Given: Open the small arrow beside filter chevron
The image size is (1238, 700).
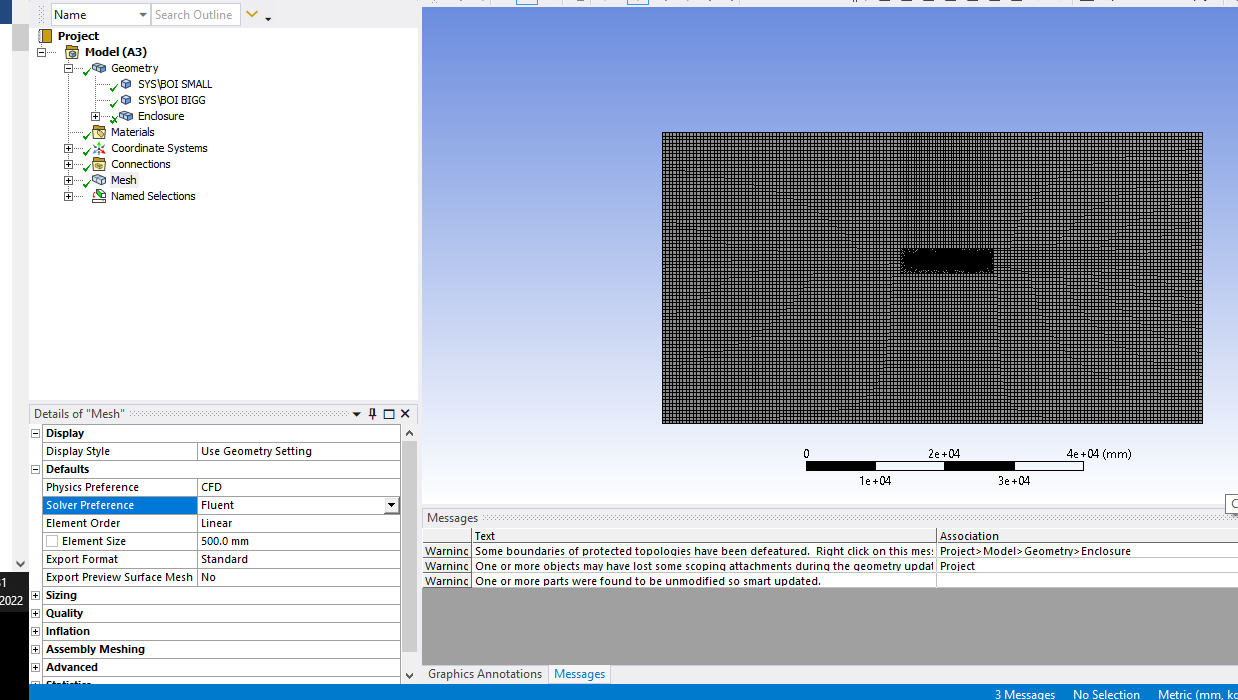Looking at the screenshot, I should pos(268,18).
